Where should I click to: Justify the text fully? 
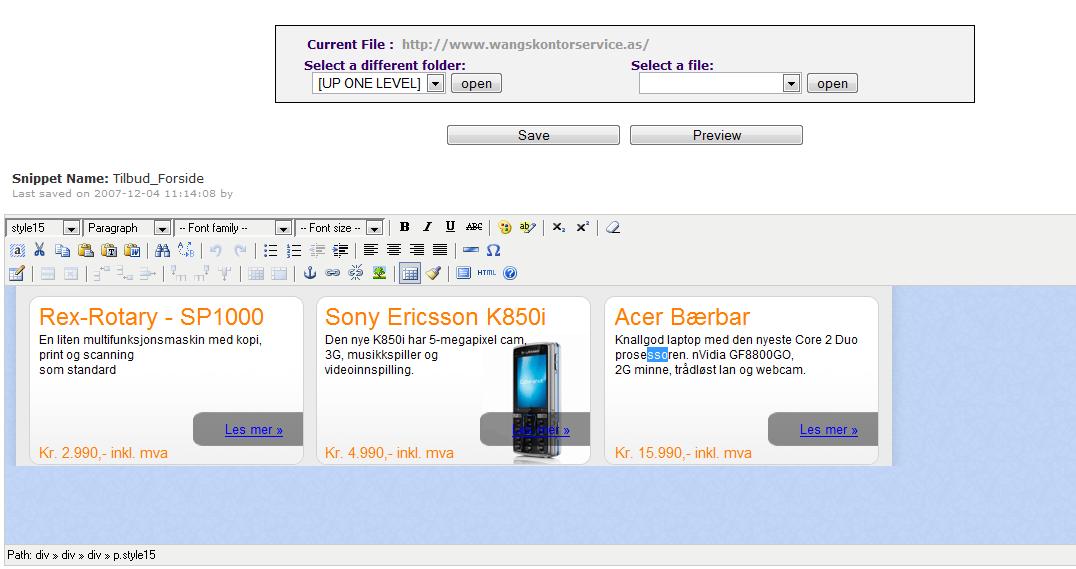tap(440, 251)
